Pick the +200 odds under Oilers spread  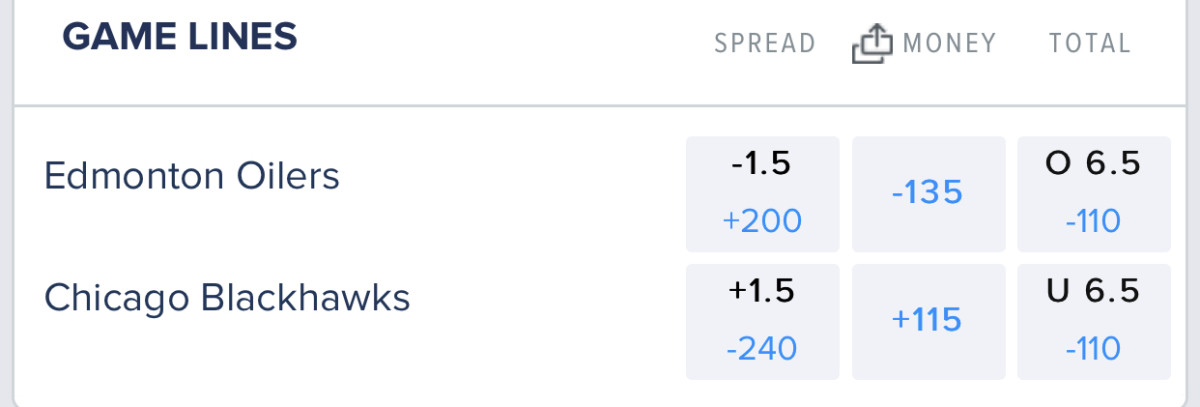(x=762, y=221)
